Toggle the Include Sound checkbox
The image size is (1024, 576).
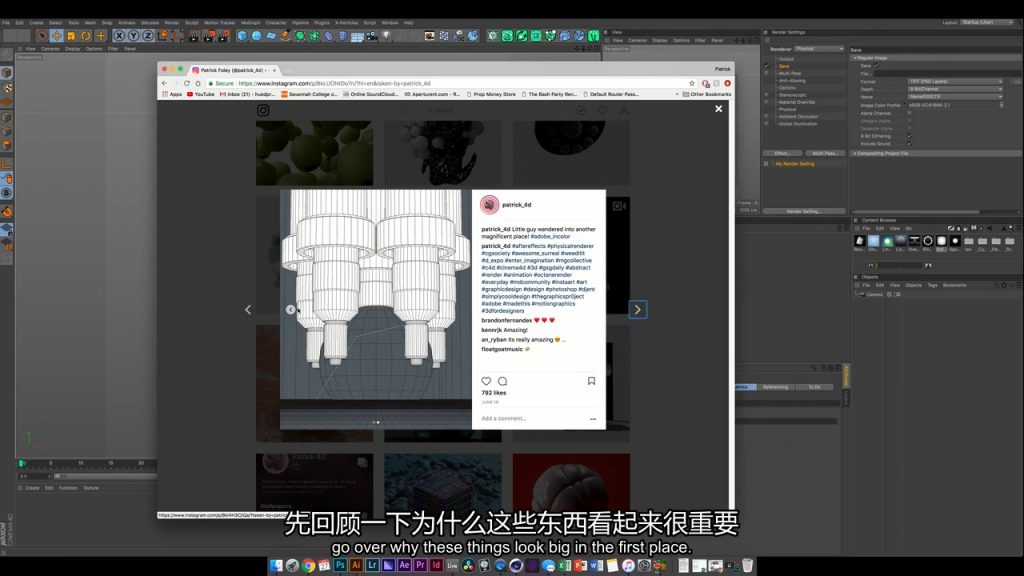click(909, 144)
